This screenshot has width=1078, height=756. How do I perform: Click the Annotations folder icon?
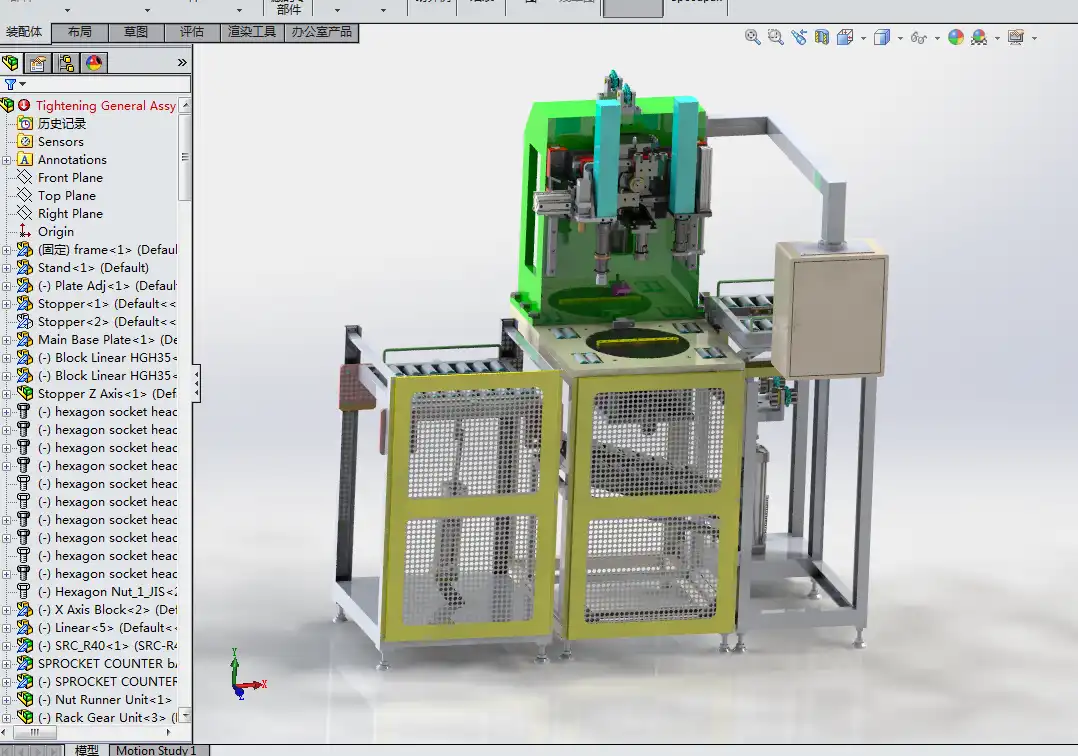[x=25, y=159]
